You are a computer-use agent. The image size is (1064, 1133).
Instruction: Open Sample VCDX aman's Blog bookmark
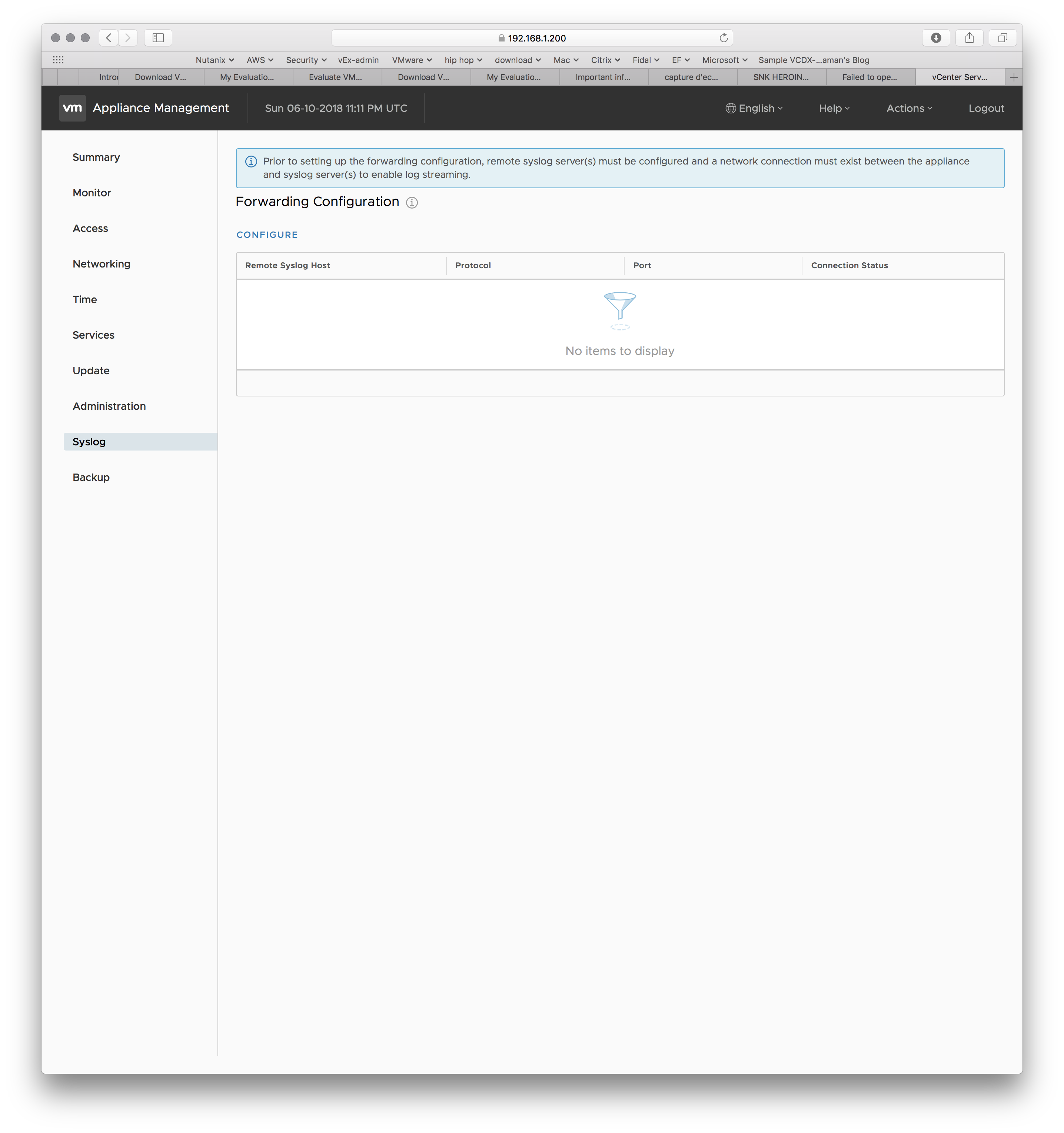[x=813, y=60]
